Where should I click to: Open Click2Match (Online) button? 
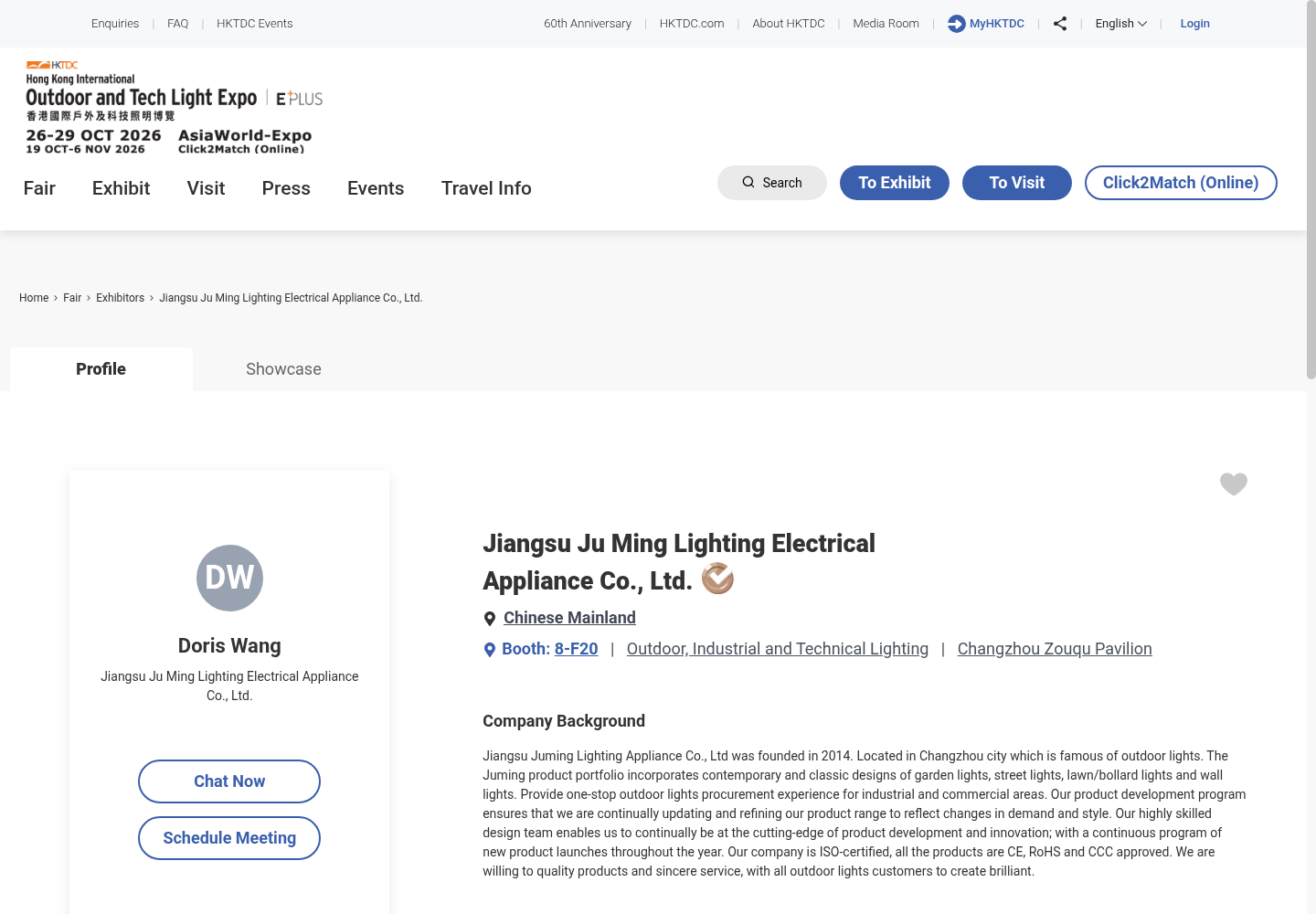(1181, 183)
